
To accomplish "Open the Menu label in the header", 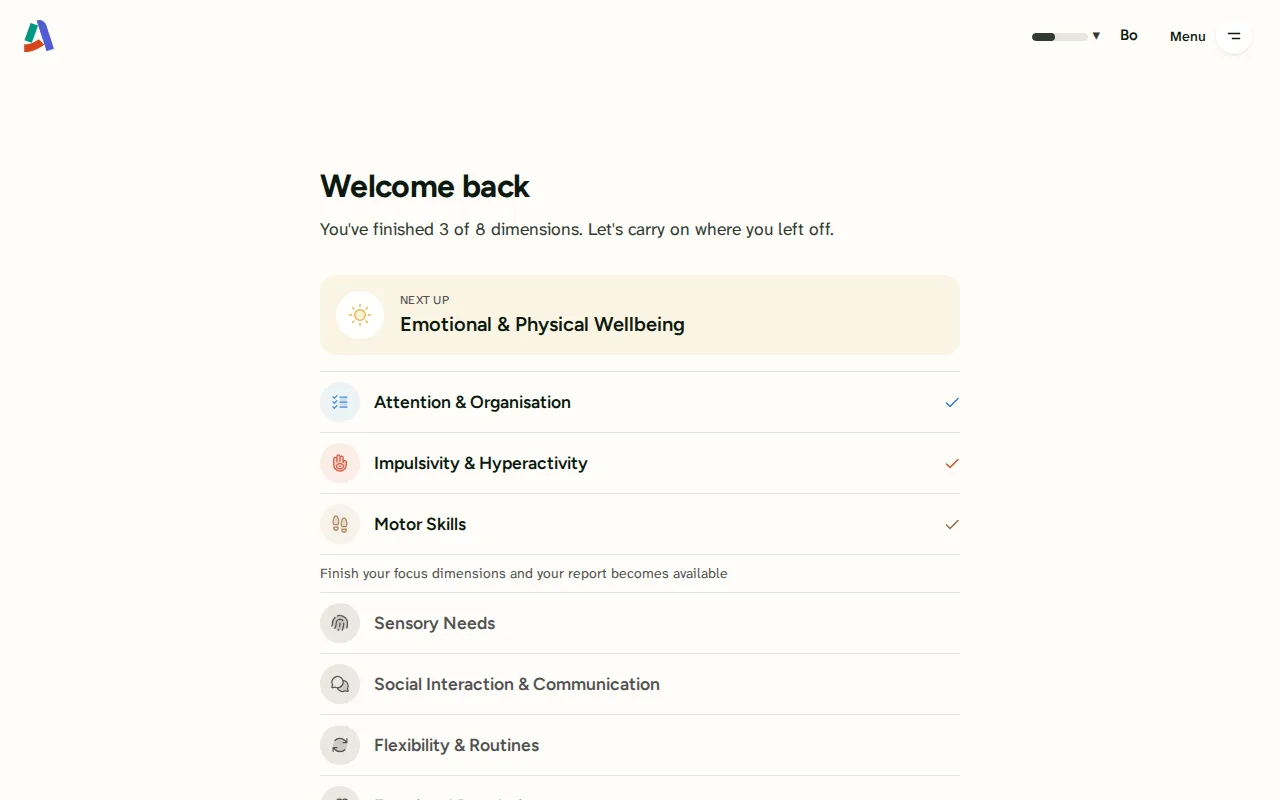I will coord(1188,36).
